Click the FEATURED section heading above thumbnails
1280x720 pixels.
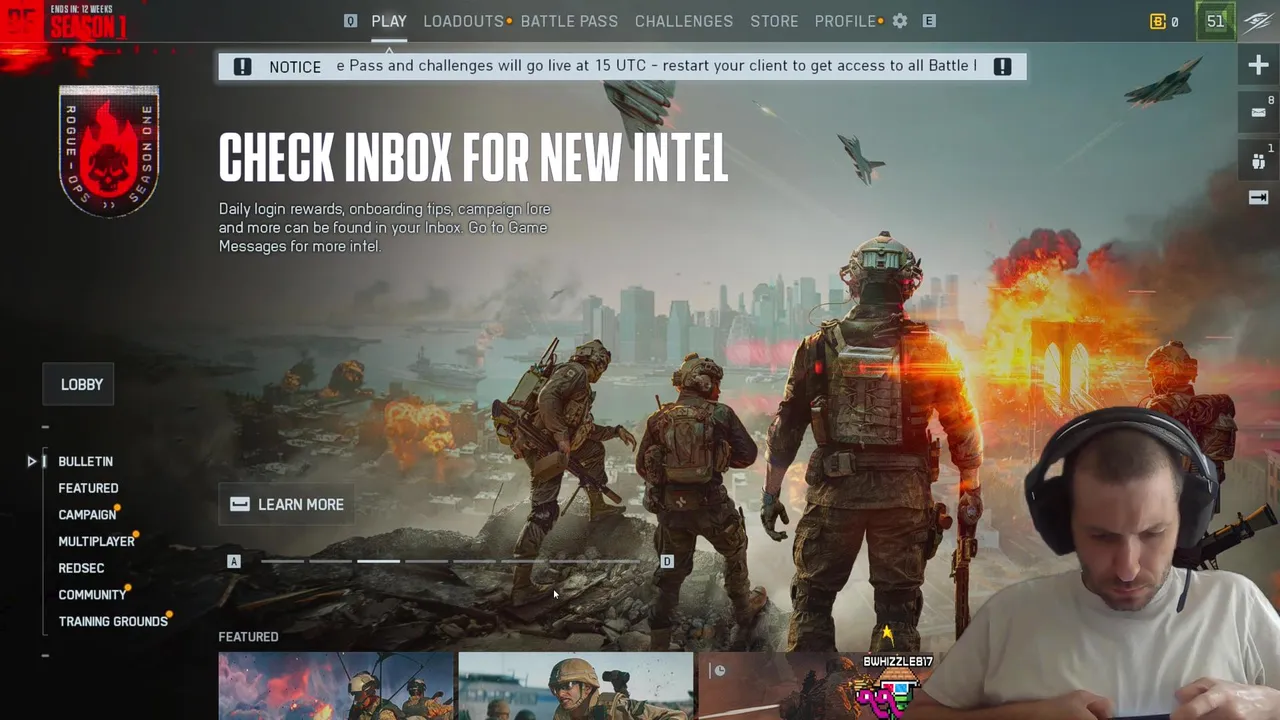248,637
